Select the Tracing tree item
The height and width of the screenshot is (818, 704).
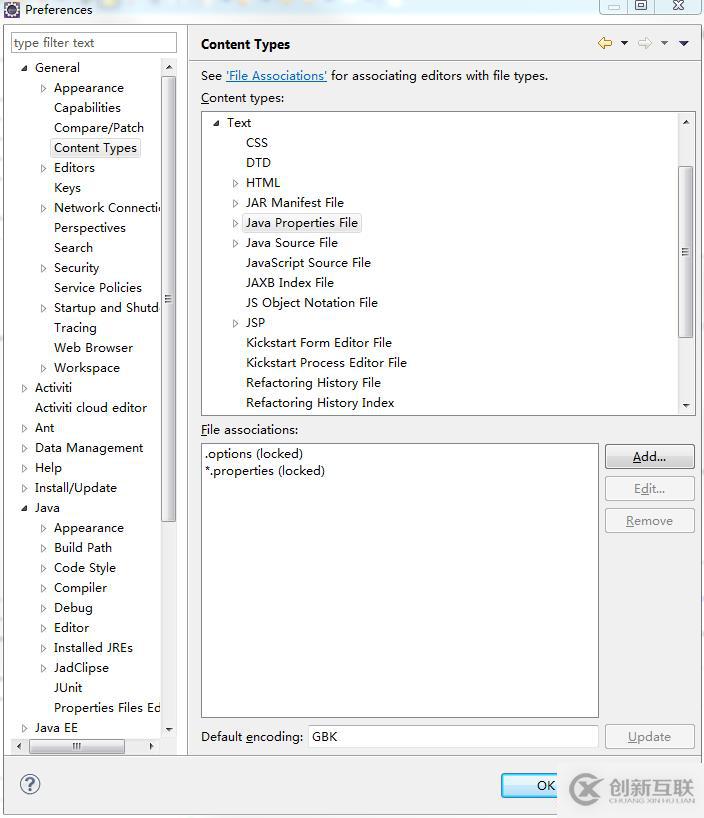[75, 328]
